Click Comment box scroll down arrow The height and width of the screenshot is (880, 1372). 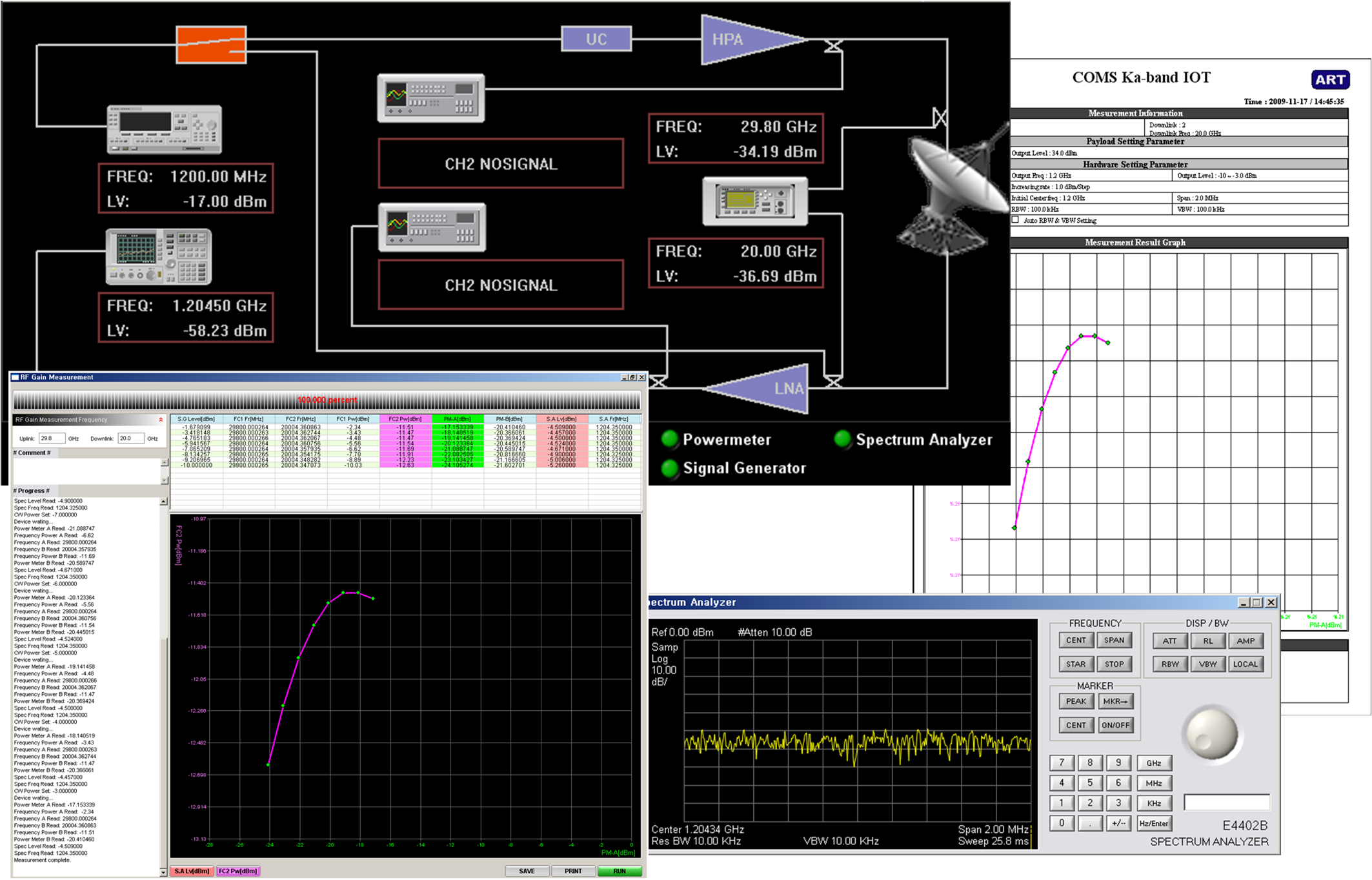164,480
